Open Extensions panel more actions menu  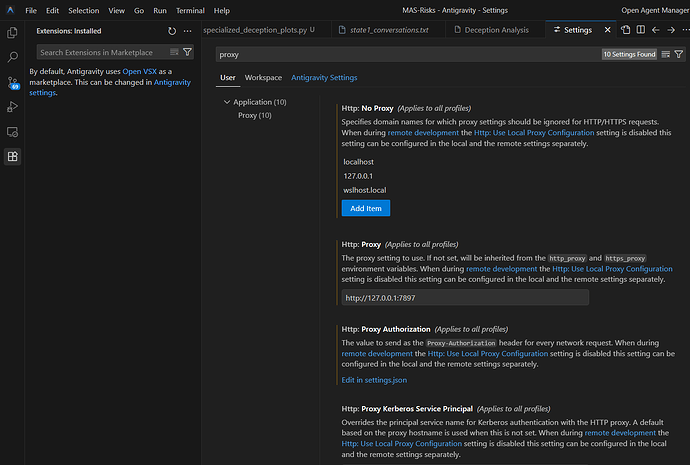[x=187, y=31]
